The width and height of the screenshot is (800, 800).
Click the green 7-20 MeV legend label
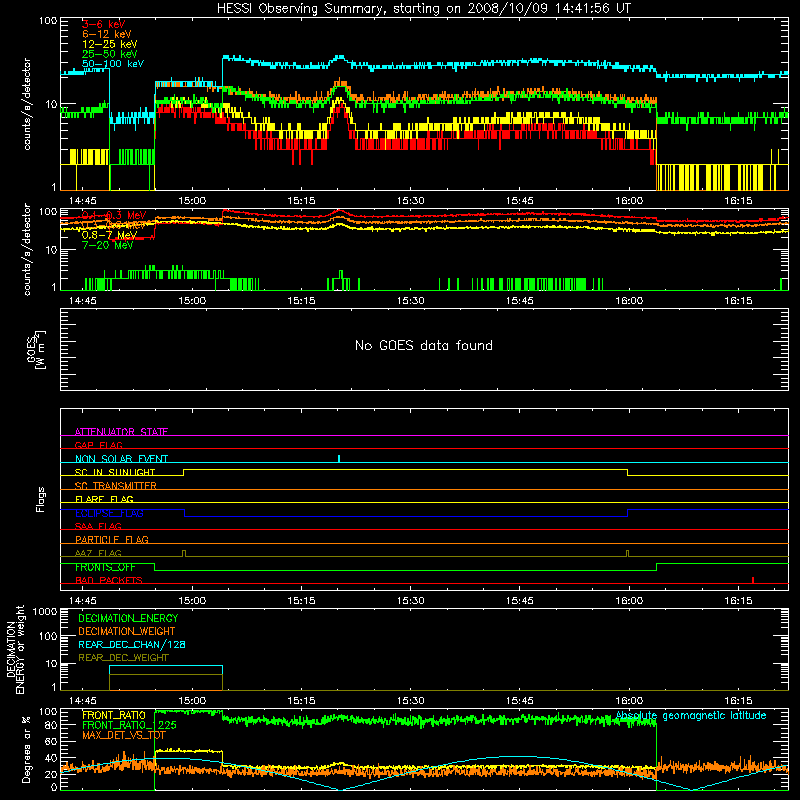coord(107,245)
